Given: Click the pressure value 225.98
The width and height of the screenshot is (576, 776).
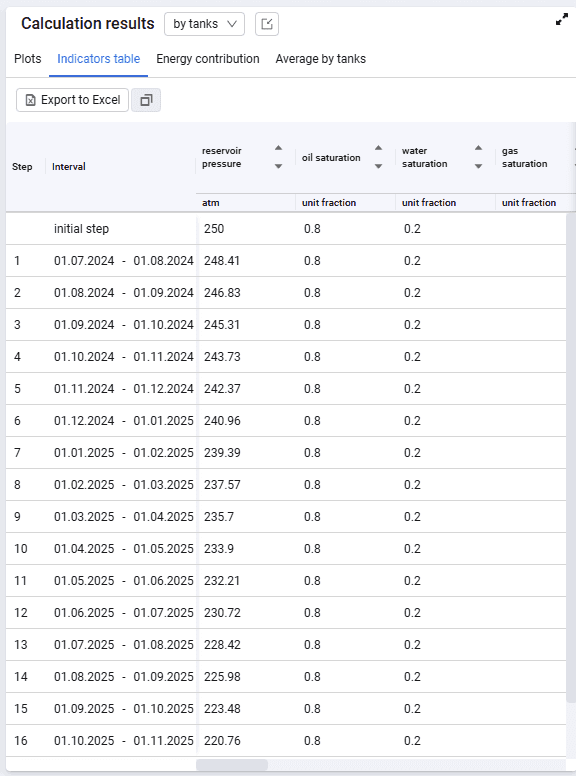Looking at the screenshot, I should click(x=222, y=677).
